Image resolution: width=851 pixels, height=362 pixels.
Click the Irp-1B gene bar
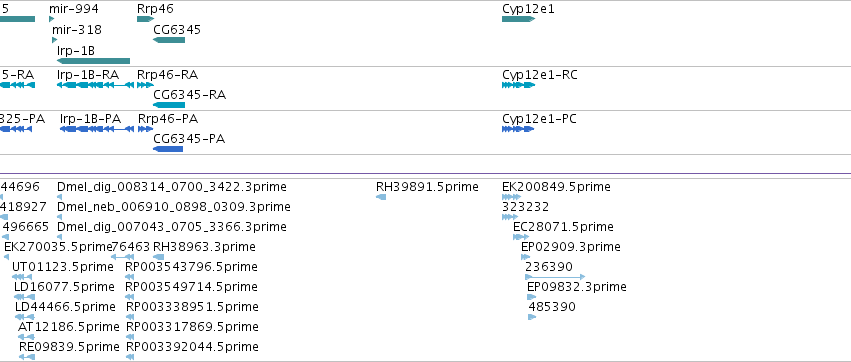pos(93,61)
